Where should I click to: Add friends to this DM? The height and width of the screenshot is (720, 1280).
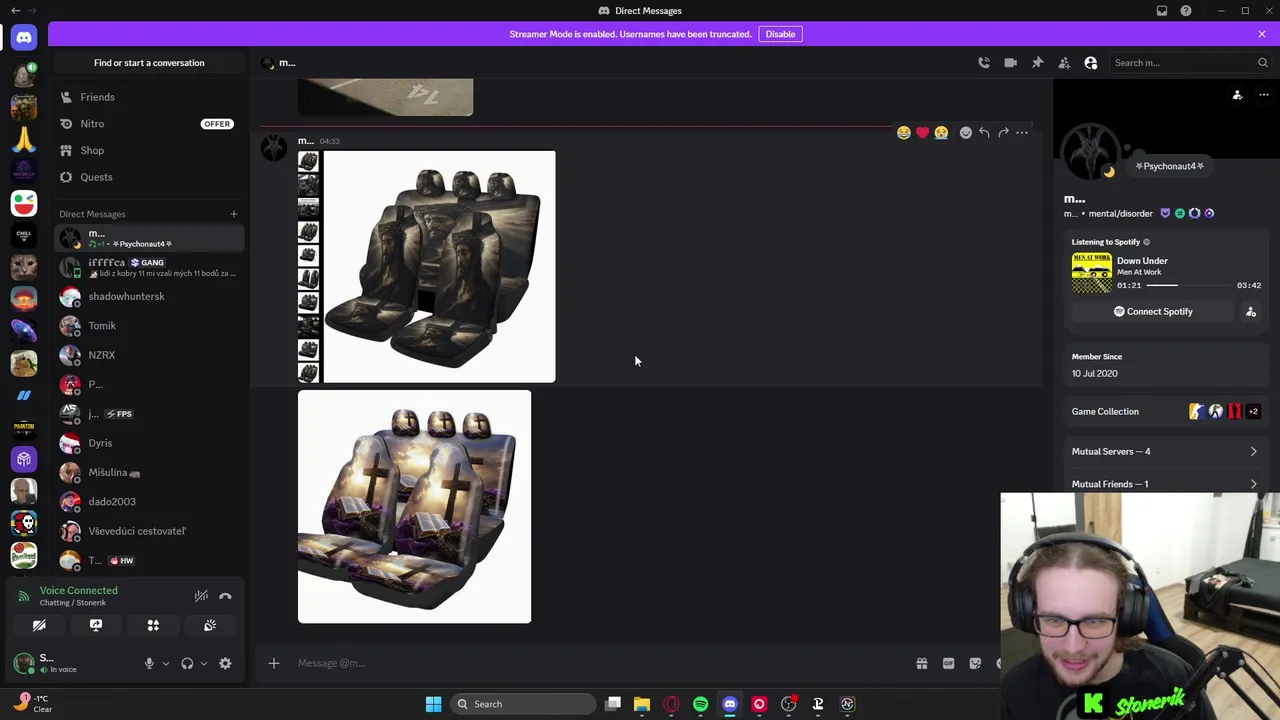point(1064,63)
